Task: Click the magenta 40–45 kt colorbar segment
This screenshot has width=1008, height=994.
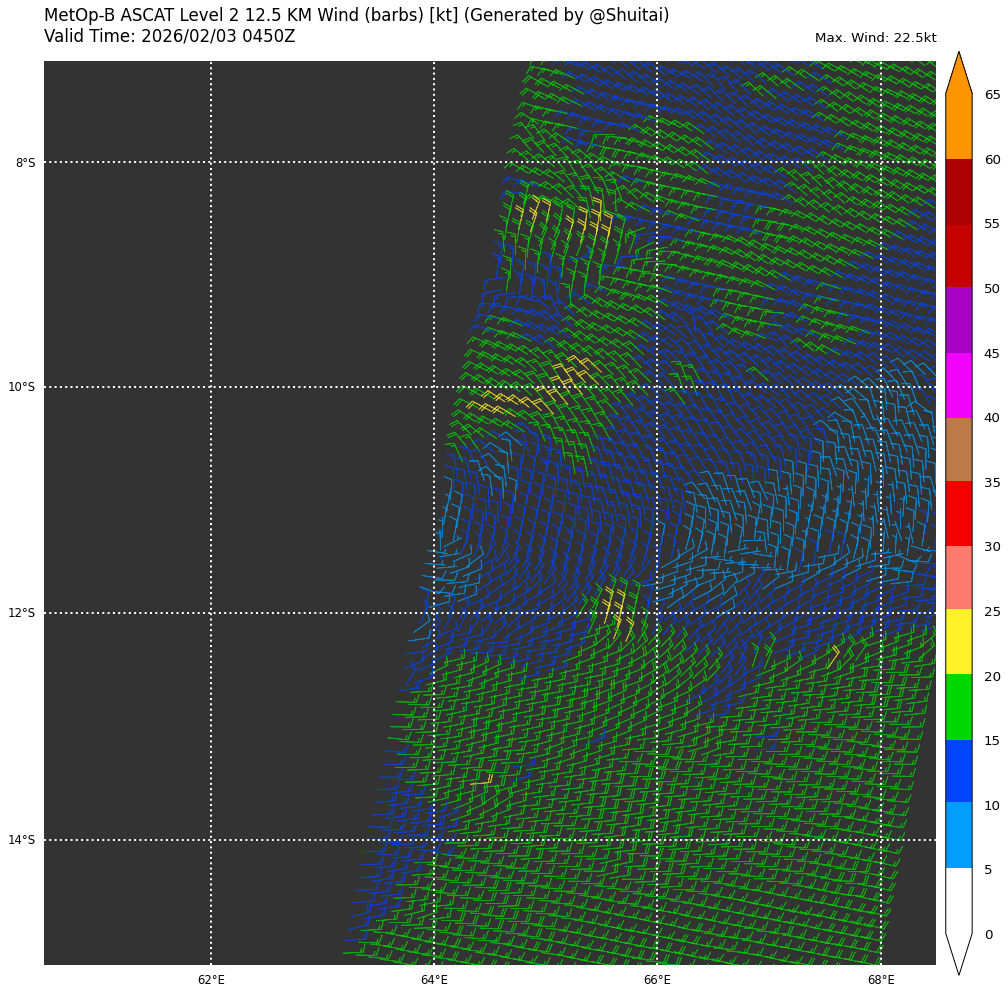Action: pyautogui.click(x=958, y=384)
